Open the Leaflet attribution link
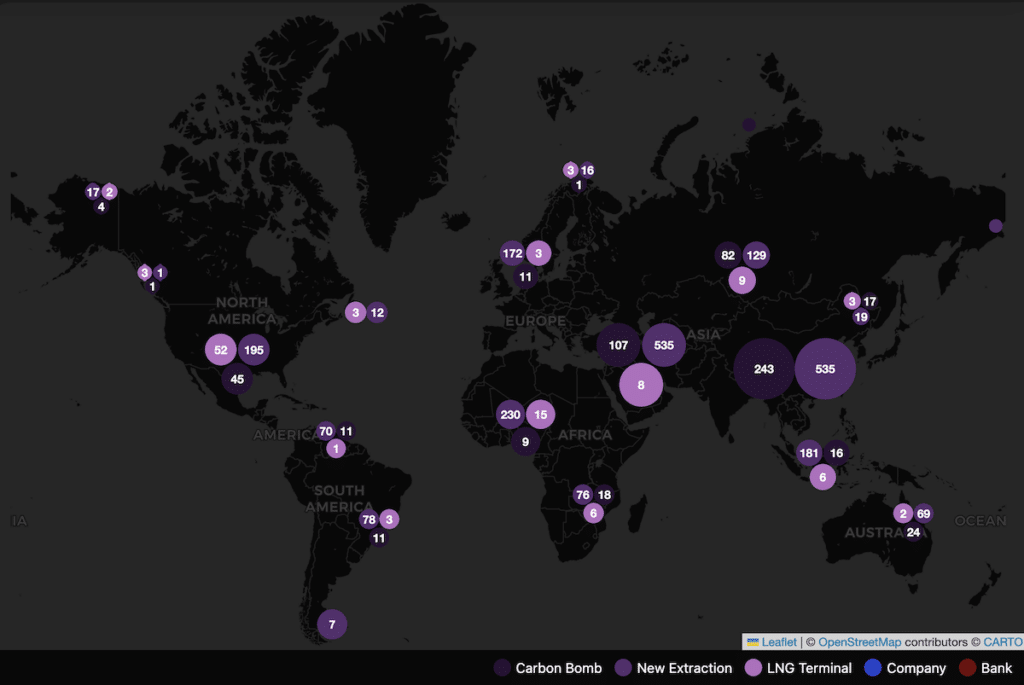Screen dimensions: 1024x685 coord(778,642)
